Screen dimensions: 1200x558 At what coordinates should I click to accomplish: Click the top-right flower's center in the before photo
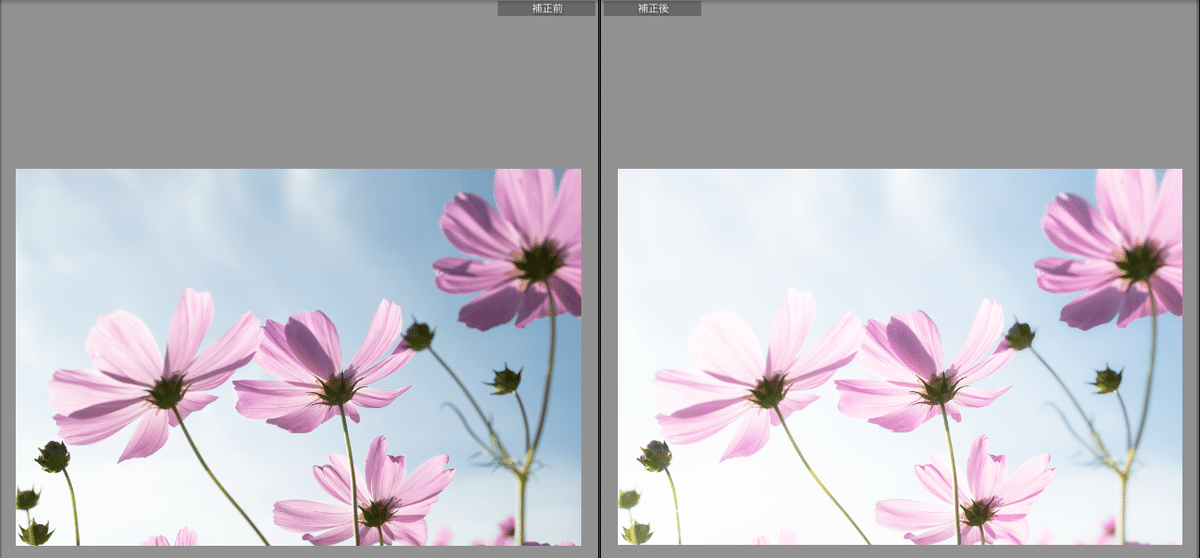[x=539, y=261]
